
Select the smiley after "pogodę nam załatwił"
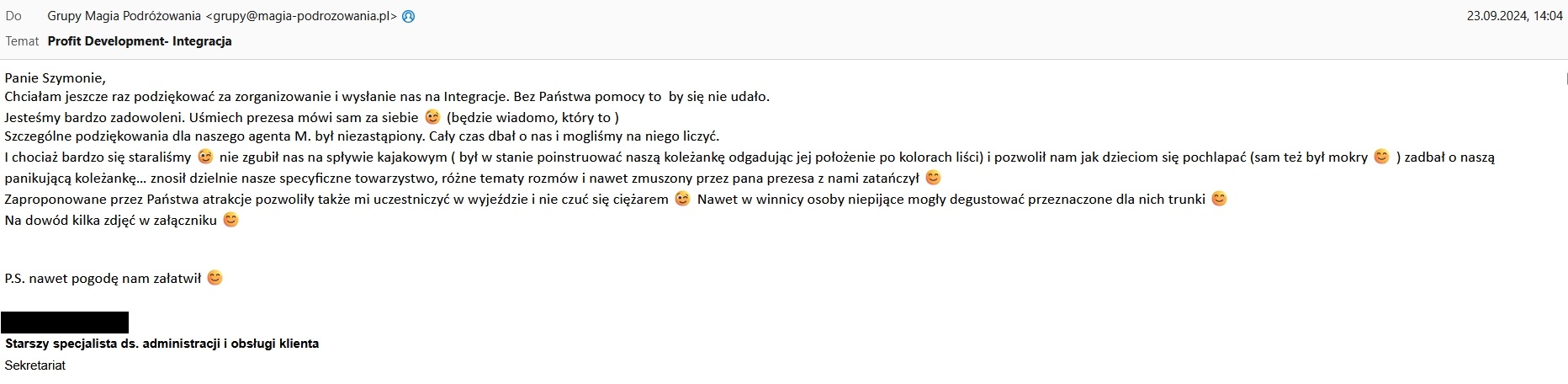pos(215,278)
